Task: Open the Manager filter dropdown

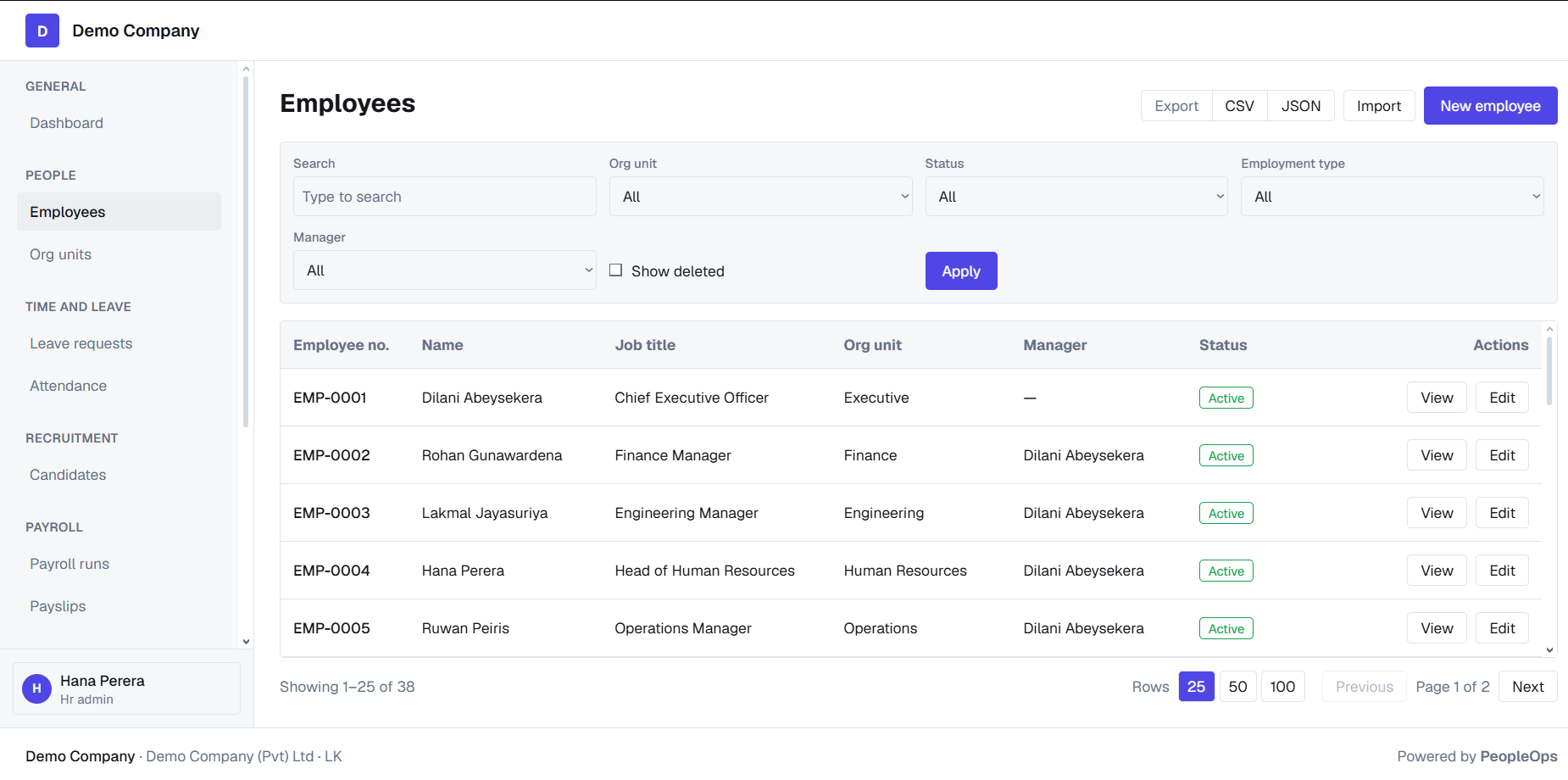Action: 445,270
